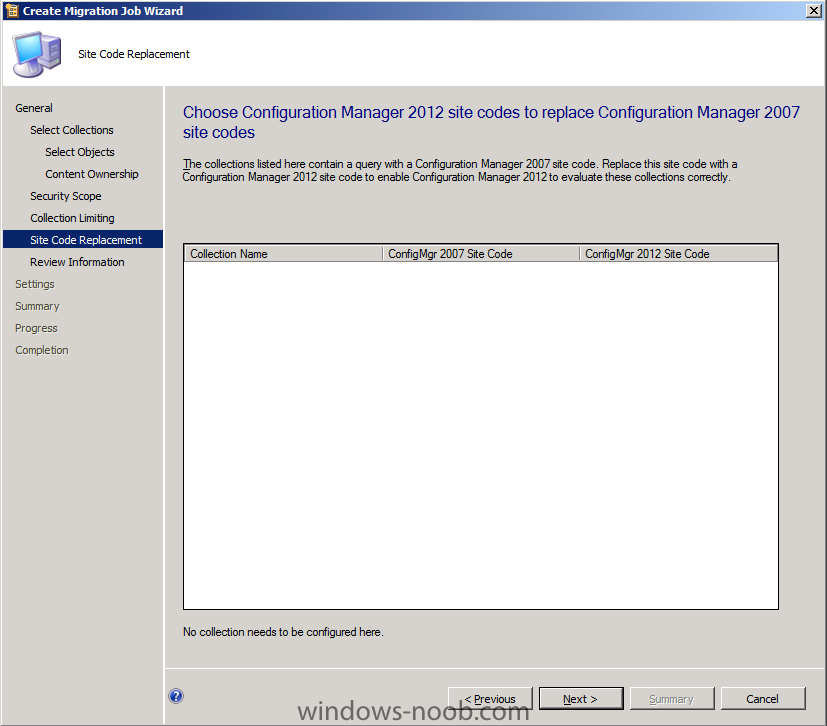Open the Security Scope step
Screen dimensions: 827x726
click(x=65, y=196)
